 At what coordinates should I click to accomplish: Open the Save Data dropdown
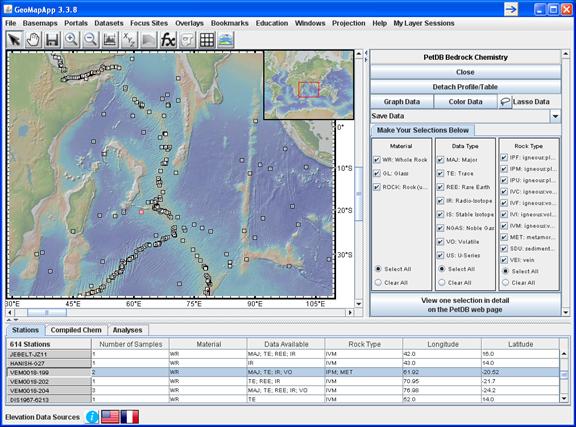click(555, 116)
